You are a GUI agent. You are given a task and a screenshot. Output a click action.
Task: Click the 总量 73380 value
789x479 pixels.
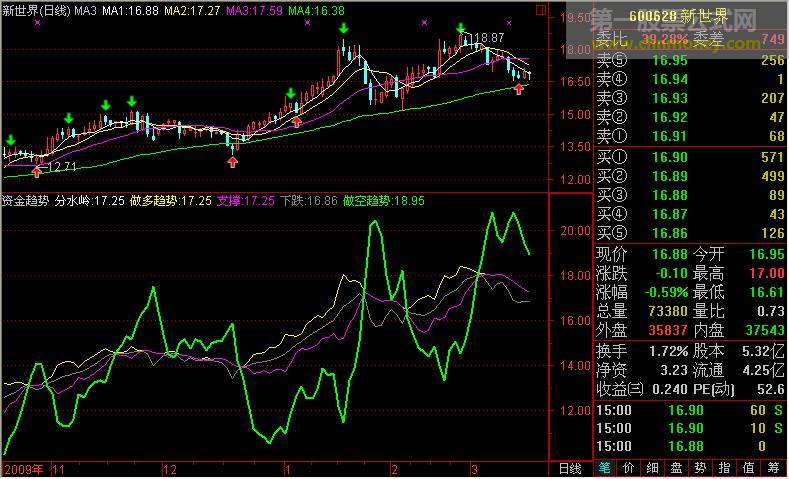[668, 311]
